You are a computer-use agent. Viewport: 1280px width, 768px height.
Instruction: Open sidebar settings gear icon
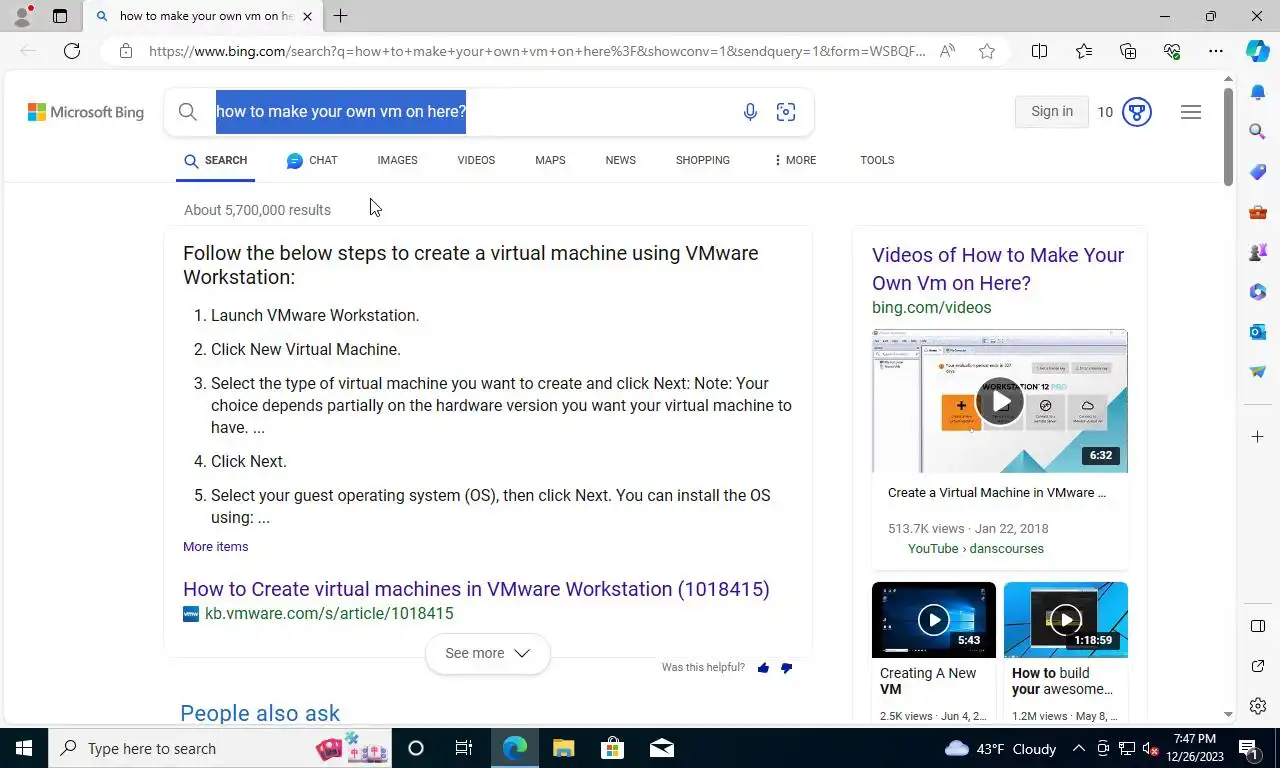click(x=1258, y=706)
